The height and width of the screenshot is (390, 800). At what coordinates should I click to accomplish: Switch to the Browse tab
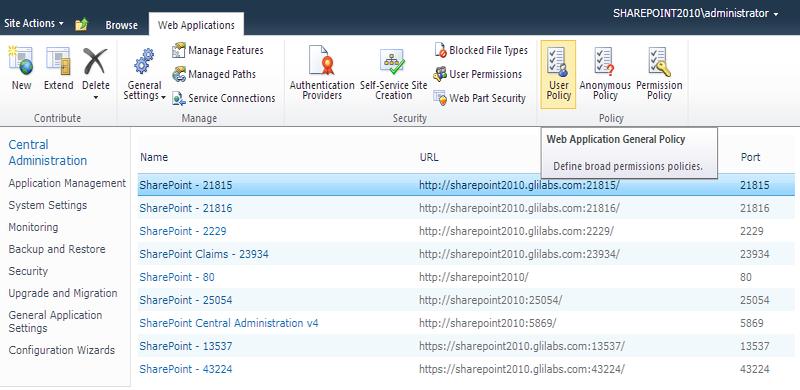(x=121, y=25)
